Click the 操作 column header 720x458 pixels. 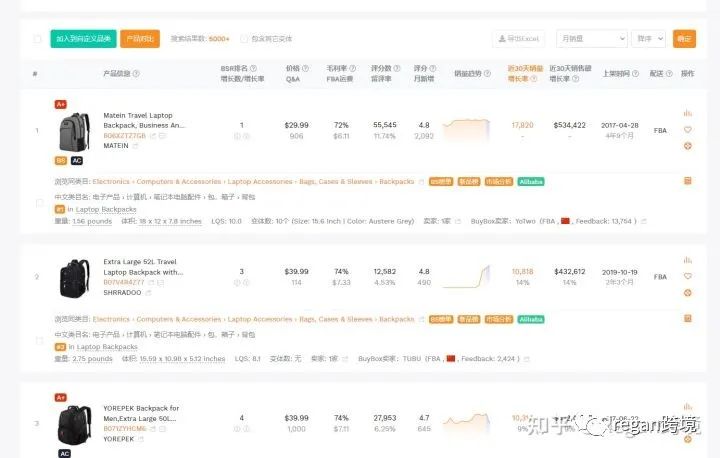tap(687, 74)
